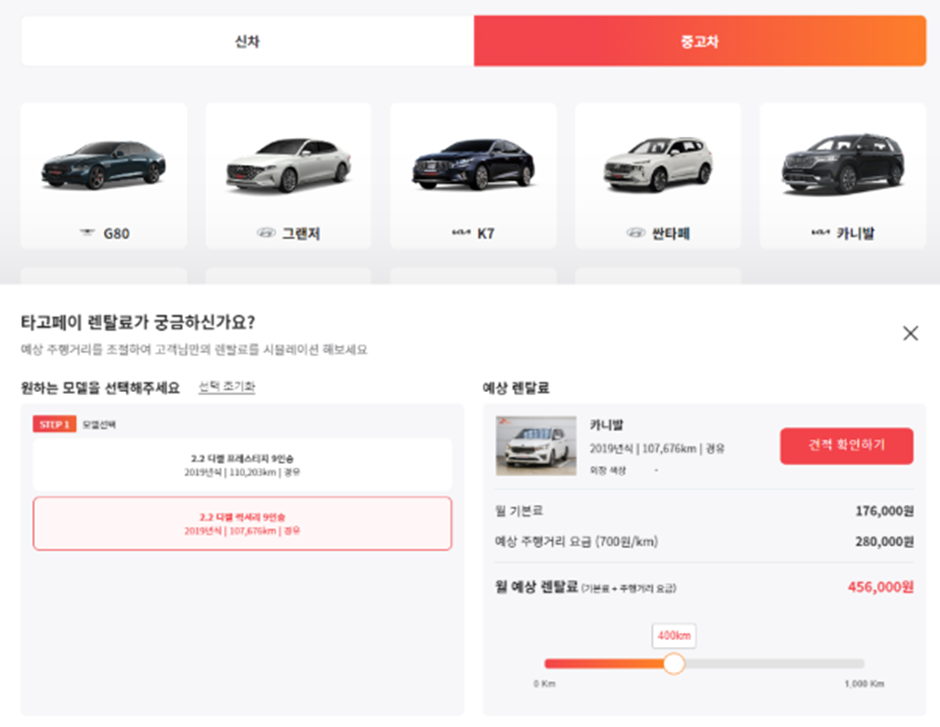
Task: Click the 타고페이 렌탈료가 궁금하신가요? heading
Action: [138, 322]
